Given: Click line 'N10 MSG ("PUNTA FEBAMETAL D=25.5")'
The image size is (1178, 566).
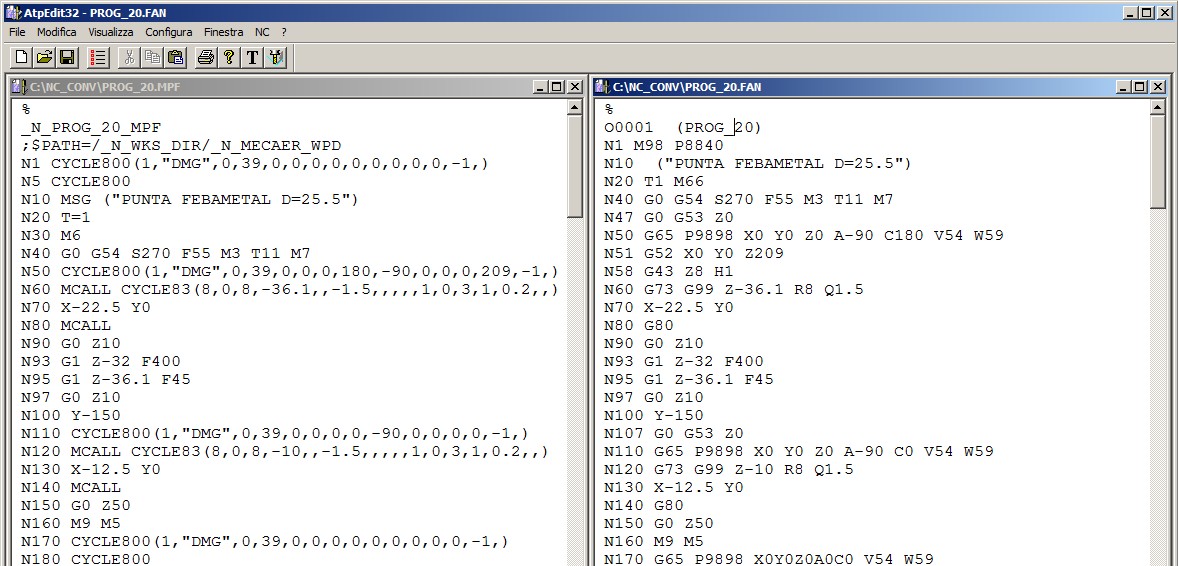Looking at the screenshot, I should click(189, 199).
